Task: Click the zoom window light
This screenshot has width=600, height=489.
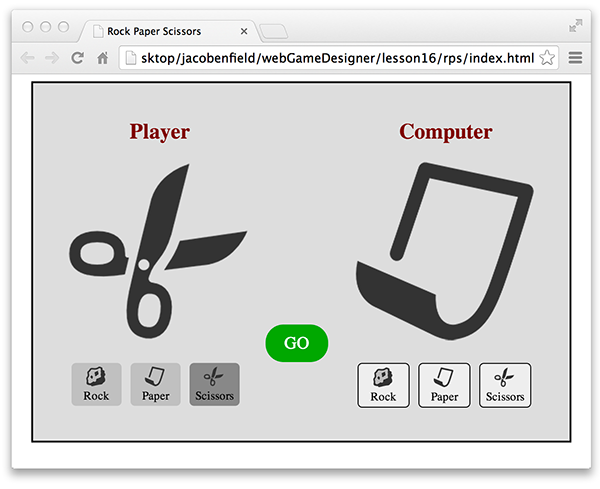Action: pos(64,27)
